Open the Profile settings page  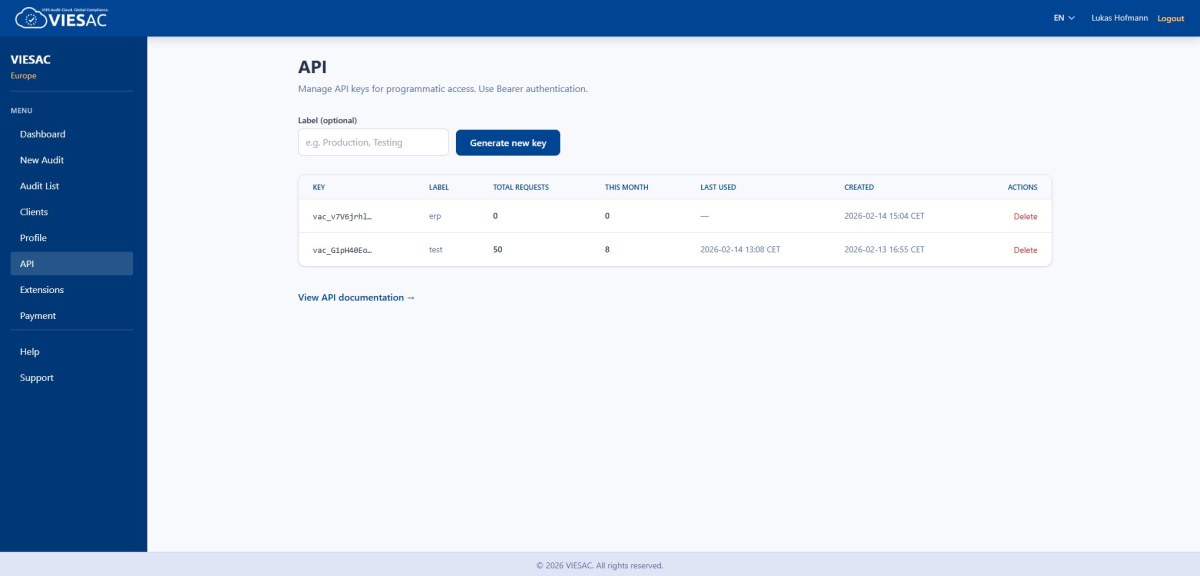(x=31, y=237)
